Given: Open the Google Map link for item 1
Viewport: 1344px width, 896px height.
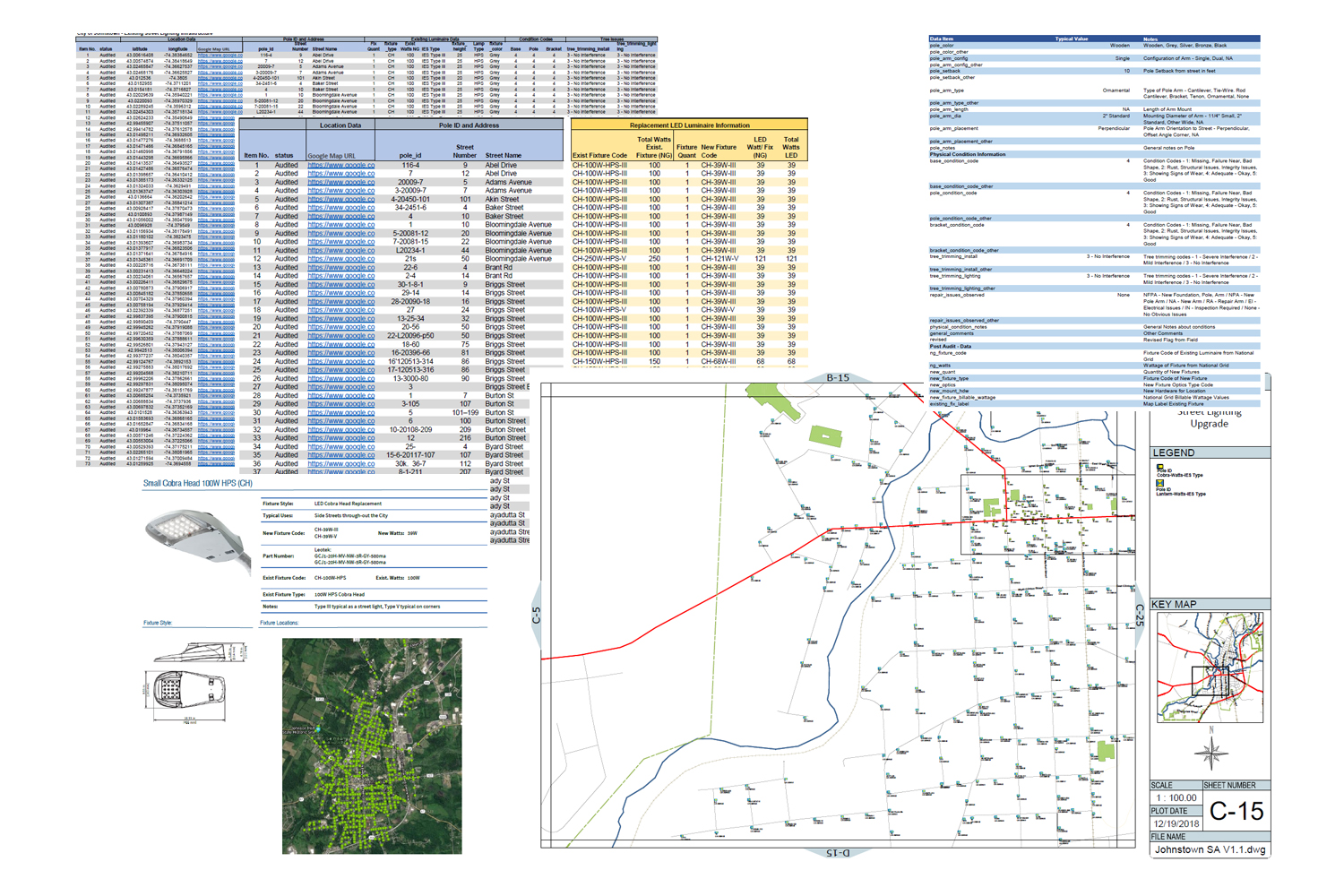Looking at the screenshot, I should pyautogui.click(x=341, y=165).
